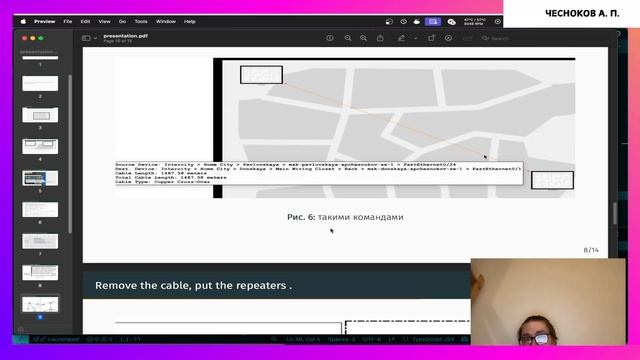Click the 'ЧЕСНОКОВ А. П.' name label
This screenshot has height=360, width=640.
pos(582,13)
